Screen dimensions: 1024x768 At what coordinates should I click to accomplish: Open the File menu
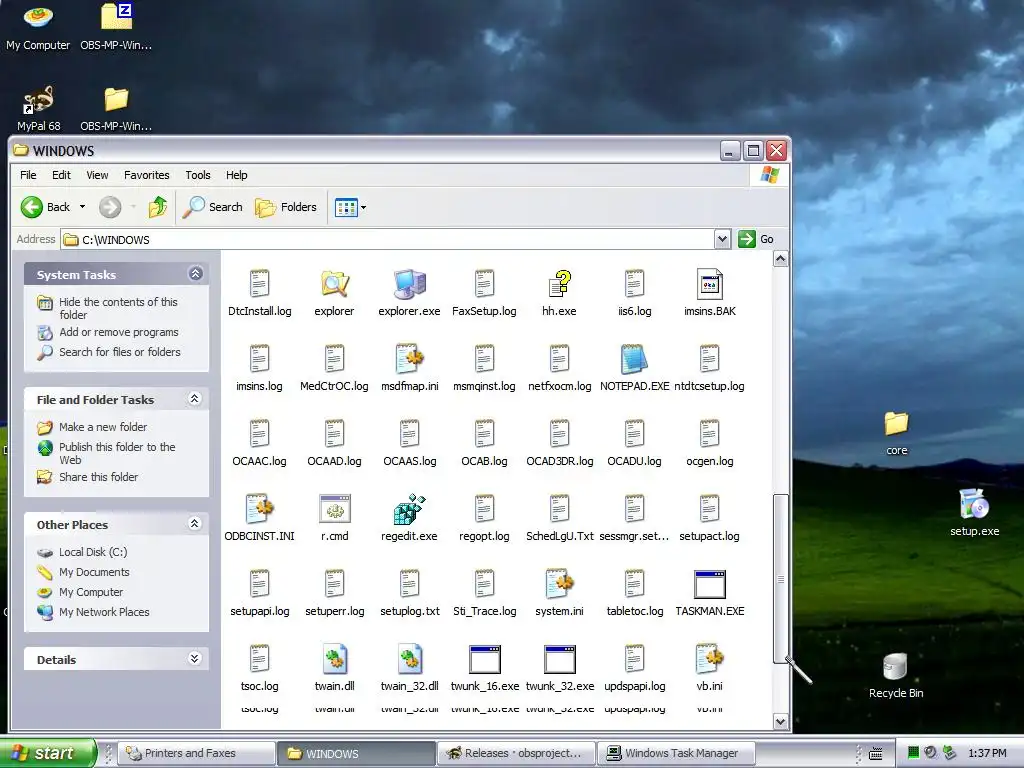point(28,175)
